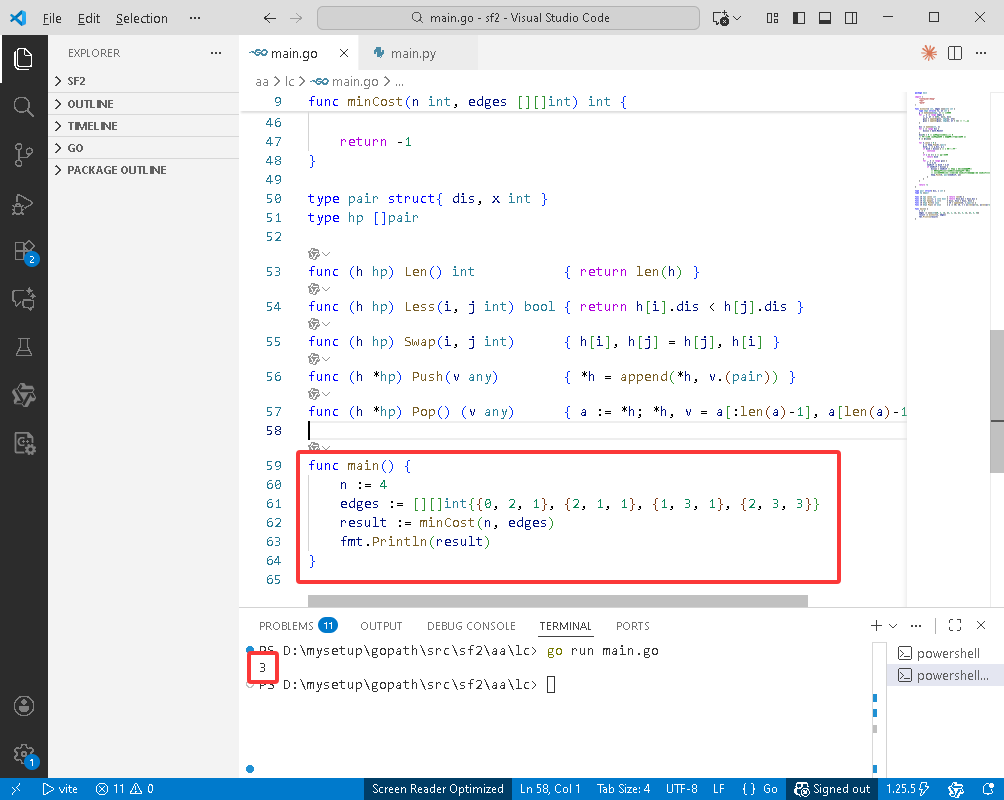Split the editor to the right
This screenshot has width=1004, height=800.
point(955,53)
